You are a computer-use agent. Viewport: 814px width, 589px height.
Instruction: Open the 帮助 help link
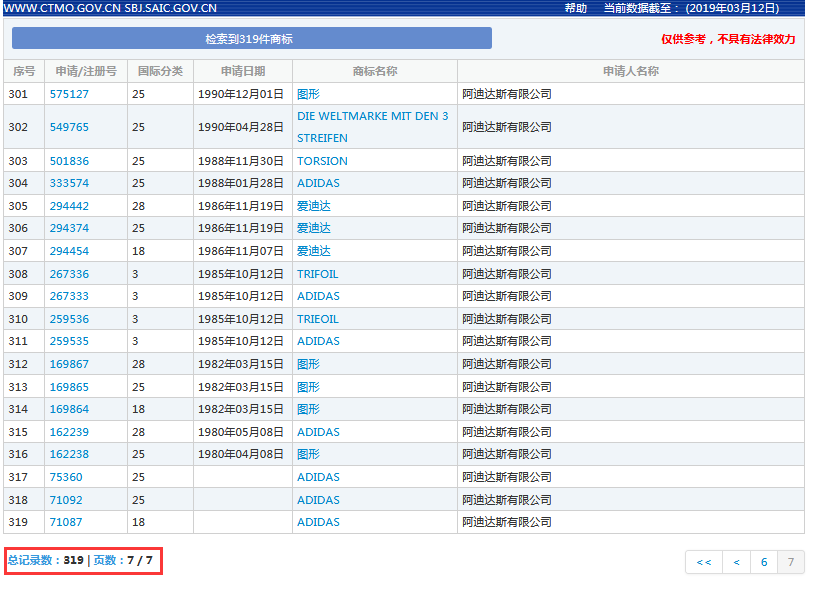click(576, 8)
